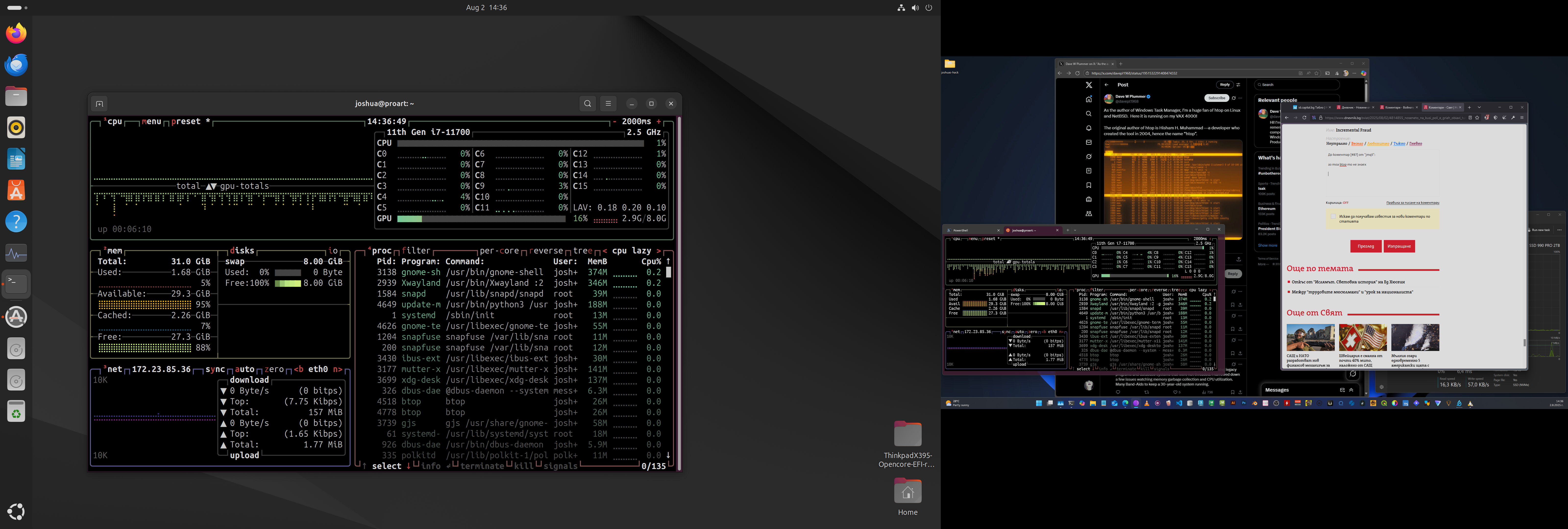Image resolution: width=1568 pixels, height=529 pixels.
Task: Launch LibreOffice Writer from the dock
Action: 16,159
